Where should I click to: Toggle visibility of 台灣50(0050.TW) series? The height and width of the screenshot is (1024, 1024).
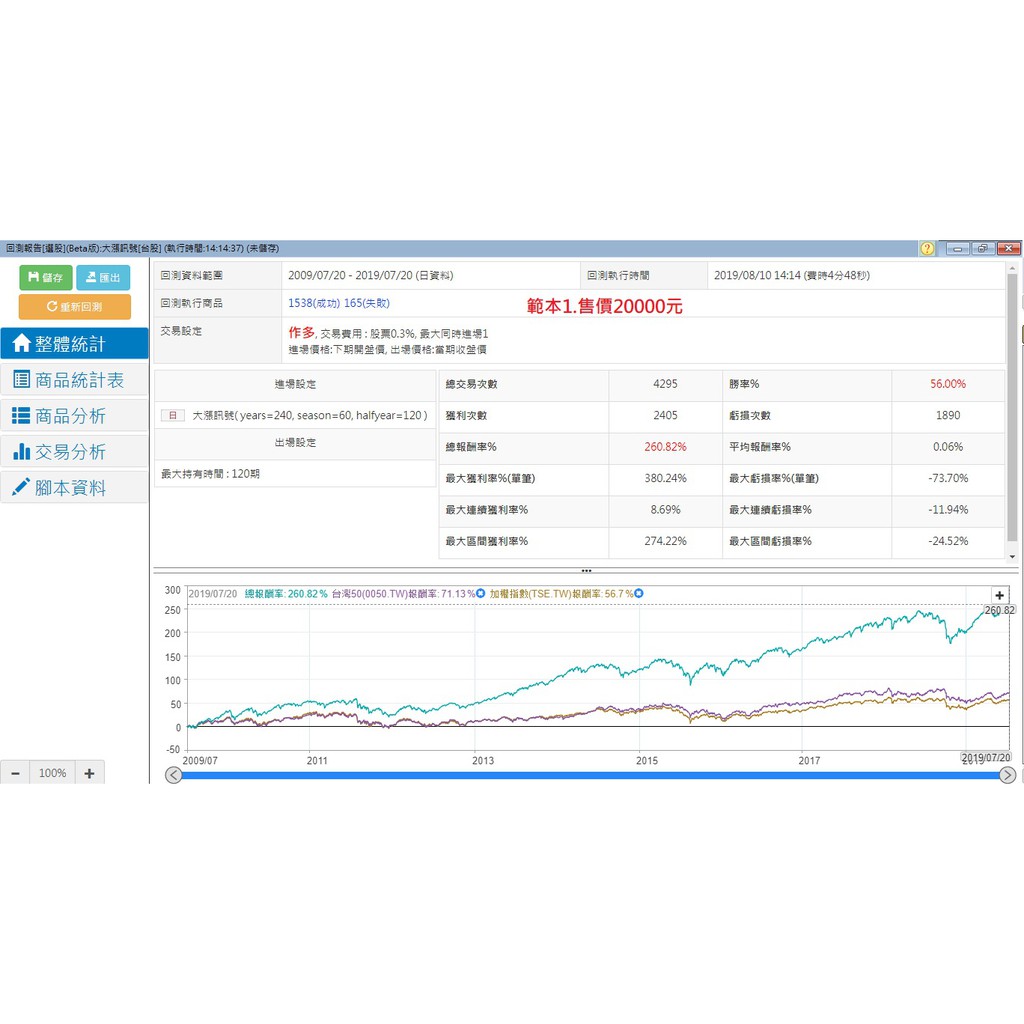click(x=479, y=593)
